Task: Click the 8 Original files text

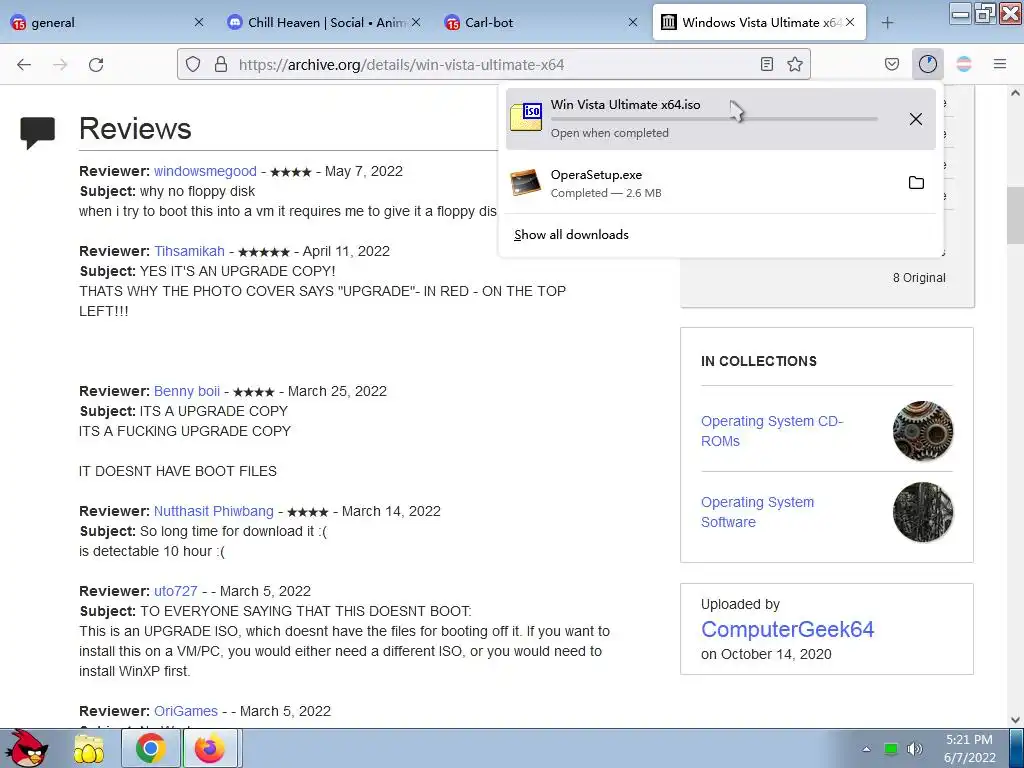Action: tap(919, 278)
